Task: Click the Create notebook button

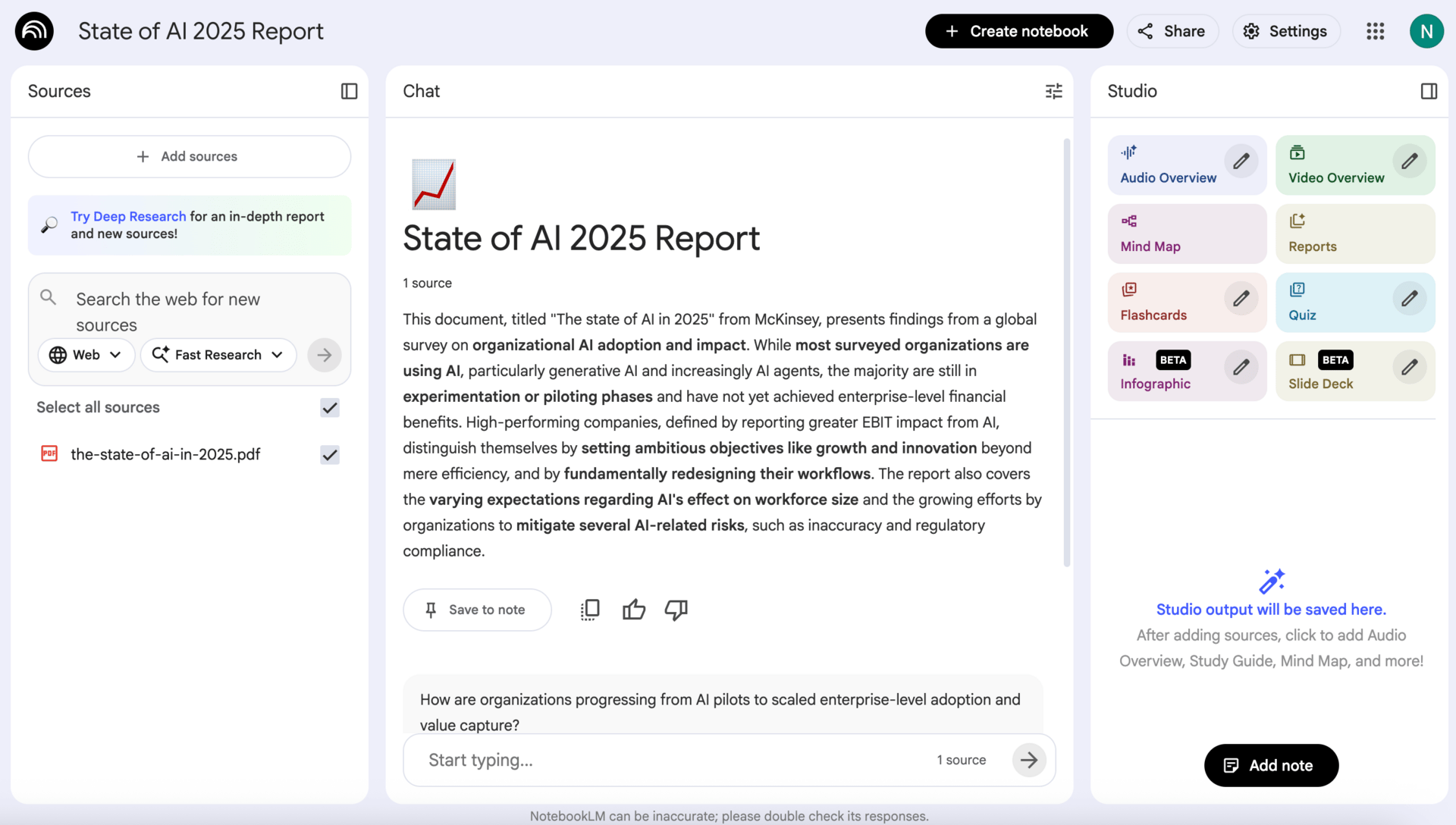Action: pos(1018,31)
